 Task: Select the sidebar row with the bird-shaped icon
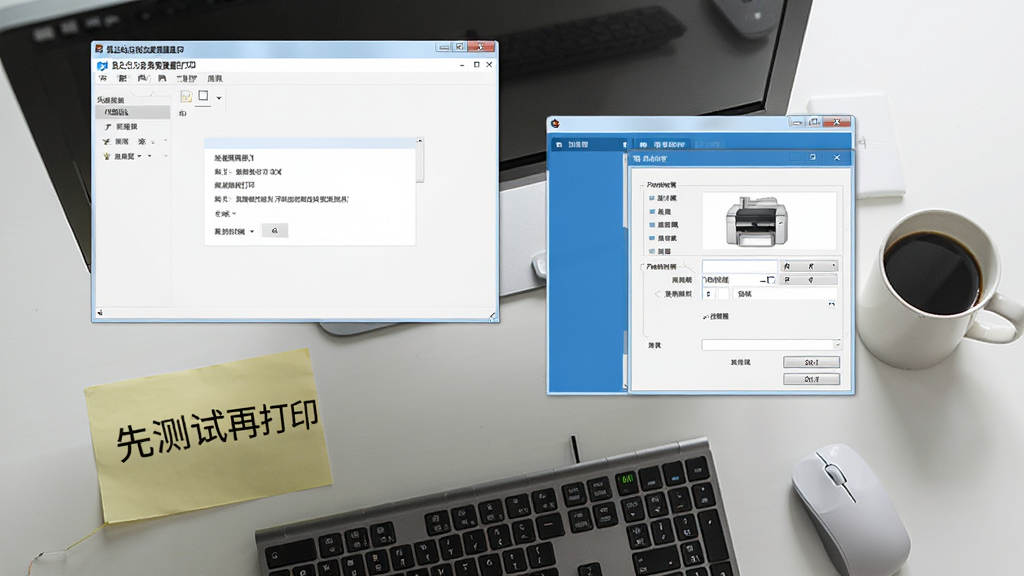[x=133, y=141]
